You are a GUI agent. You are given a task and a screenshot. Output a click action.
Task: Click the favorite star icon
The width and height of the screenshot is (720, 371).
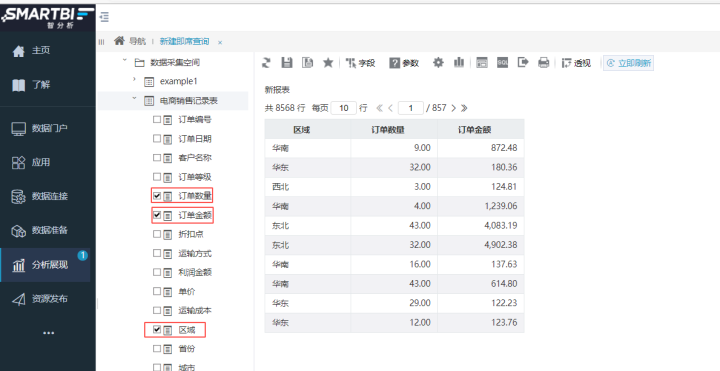tap(328, 62)
